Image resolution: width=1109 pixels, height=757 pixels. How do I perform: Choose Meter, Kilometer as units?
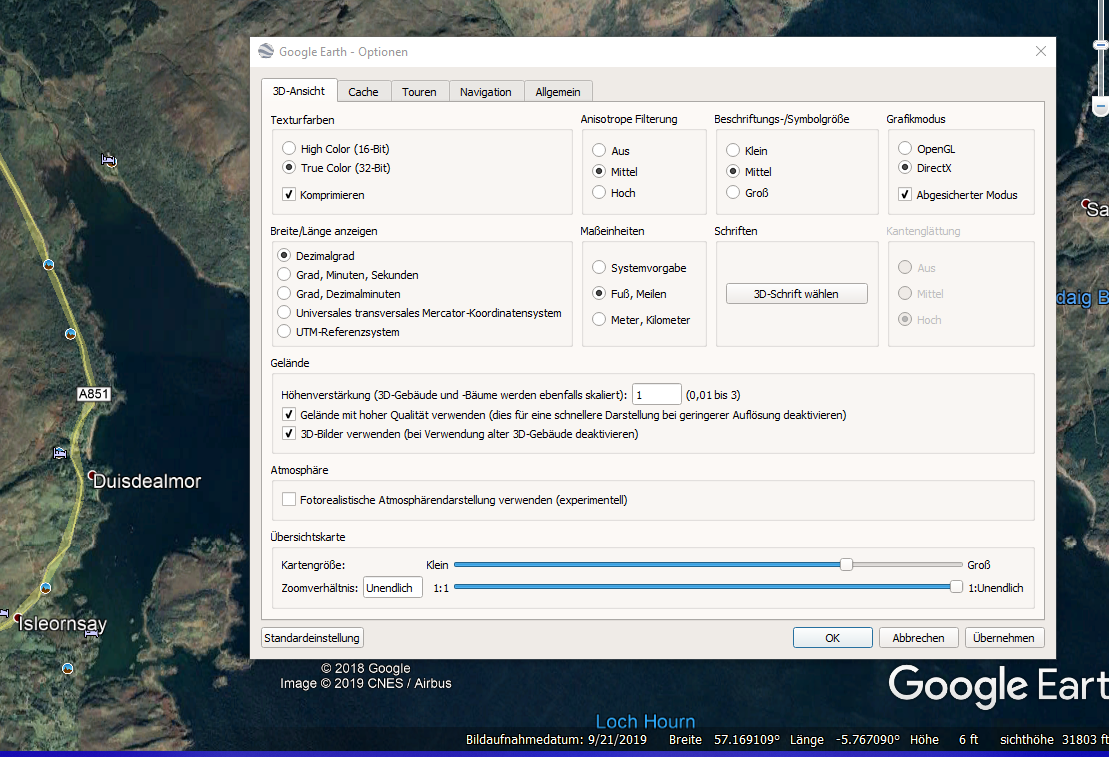pos(599,320)
